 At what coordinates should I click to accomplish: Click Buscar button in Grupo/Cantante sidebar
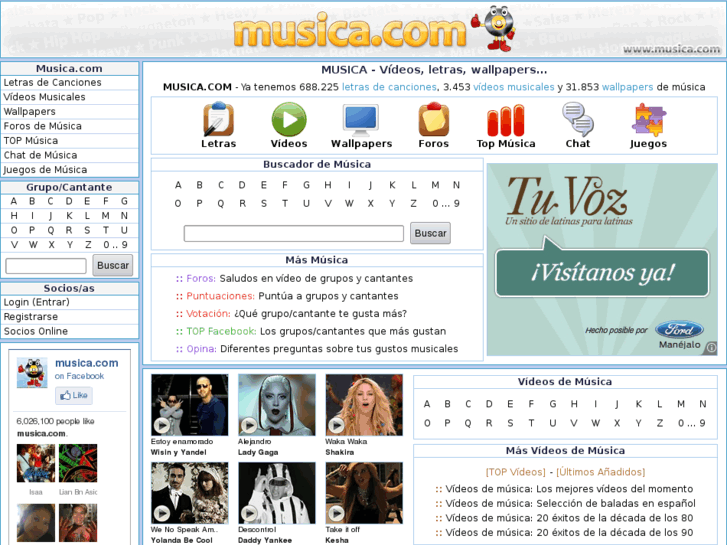[x=113, y=265]
